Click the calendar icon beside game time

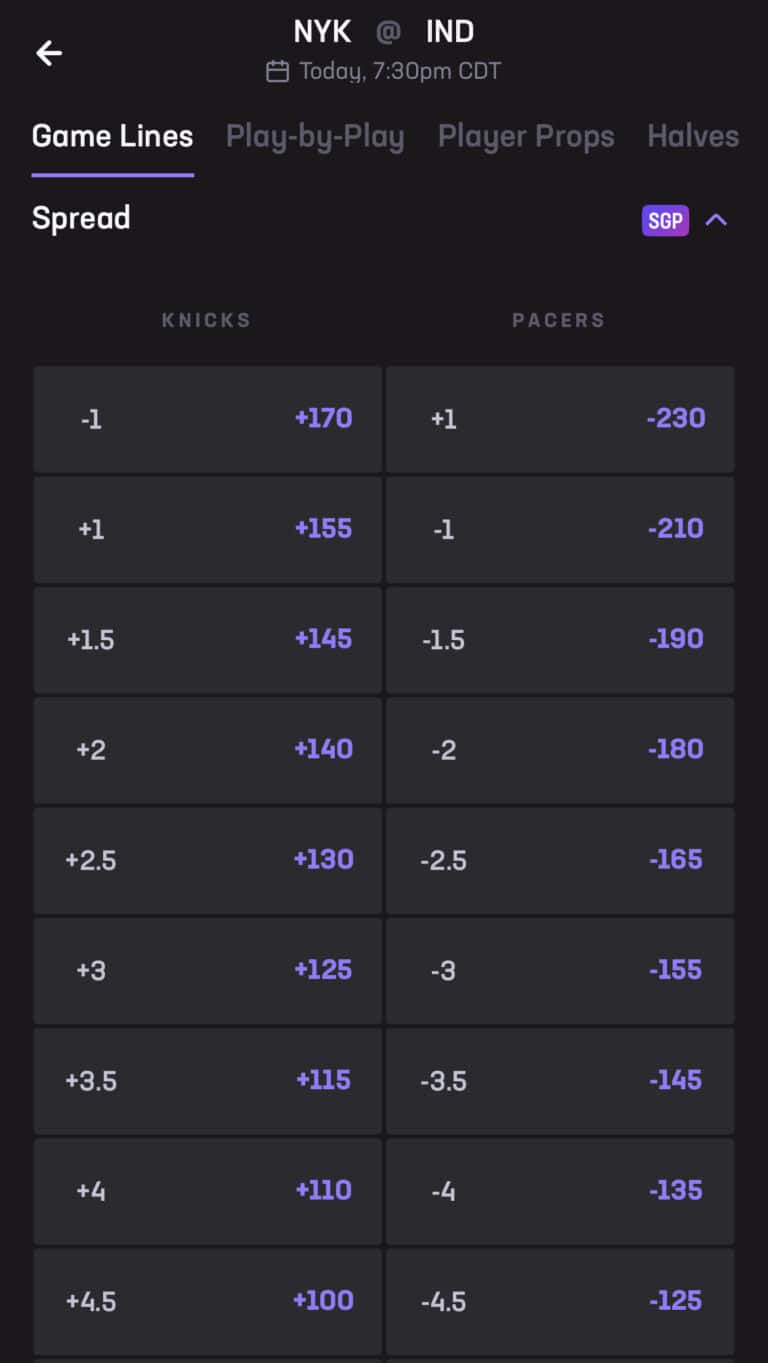point(277,71)
